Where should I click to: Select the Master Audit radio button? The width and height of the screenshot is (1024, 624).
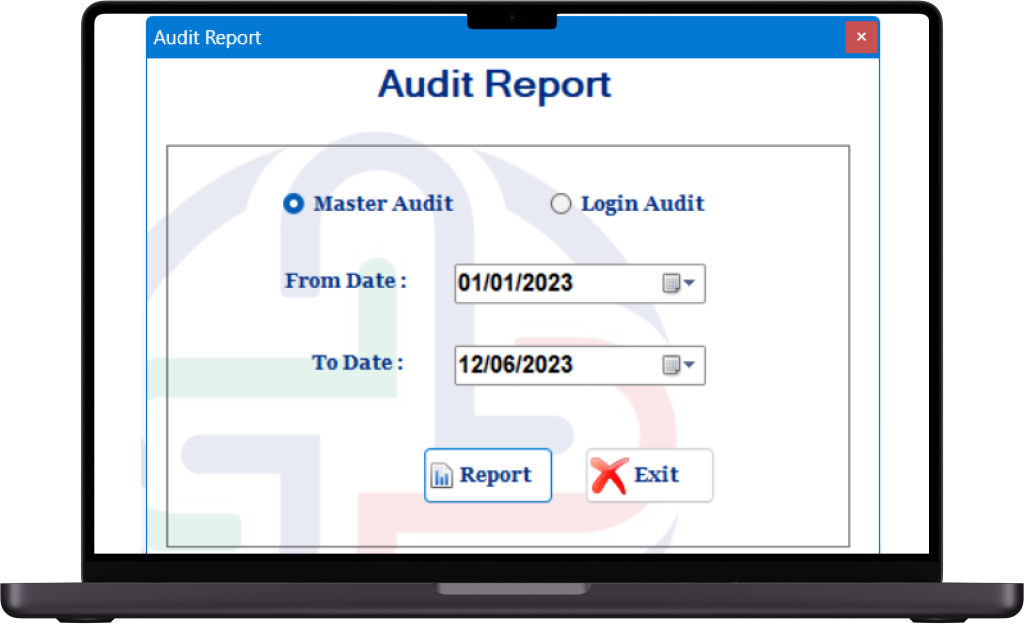point(294,204)
